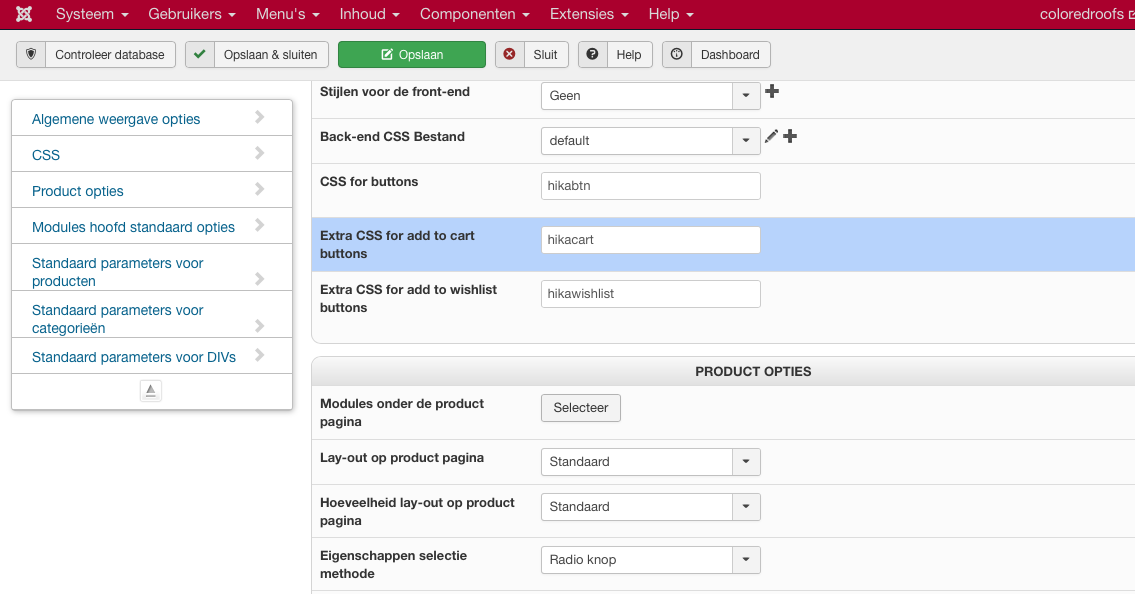The width and height of the screenshot is (1135, 594).
Task: Click the Joomla logo icon
Action: (24, 14)
